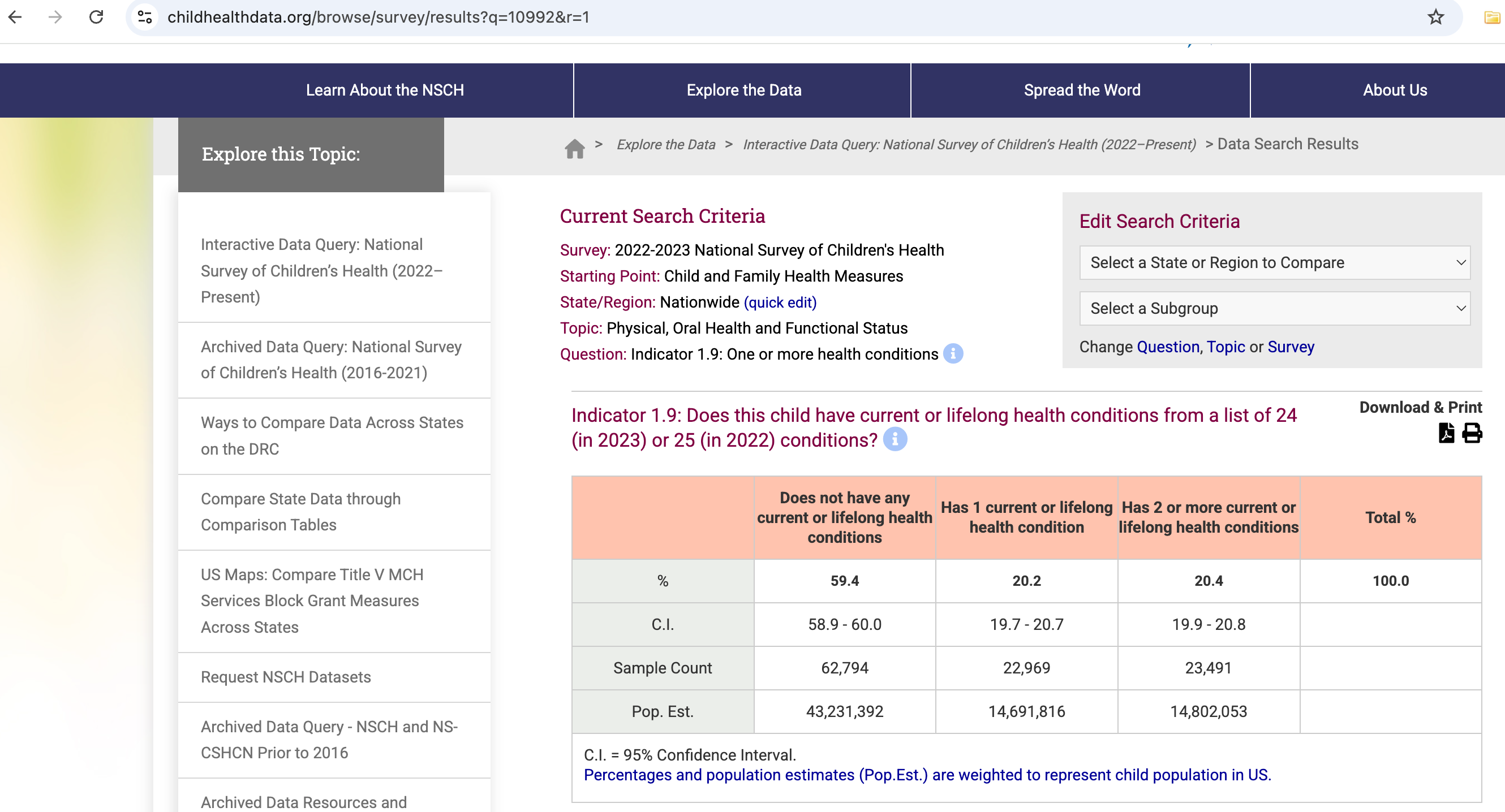Click the browser back arrow
The width and height of the screenshot is (1505, 812).
[15, 17]
